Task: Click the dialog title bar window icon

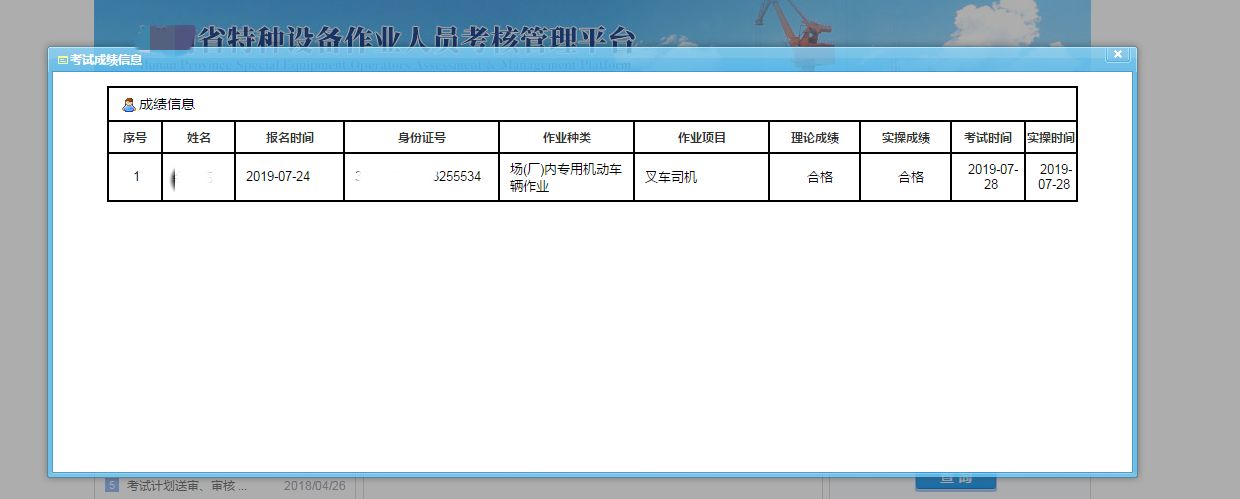Action: (62, 60)
